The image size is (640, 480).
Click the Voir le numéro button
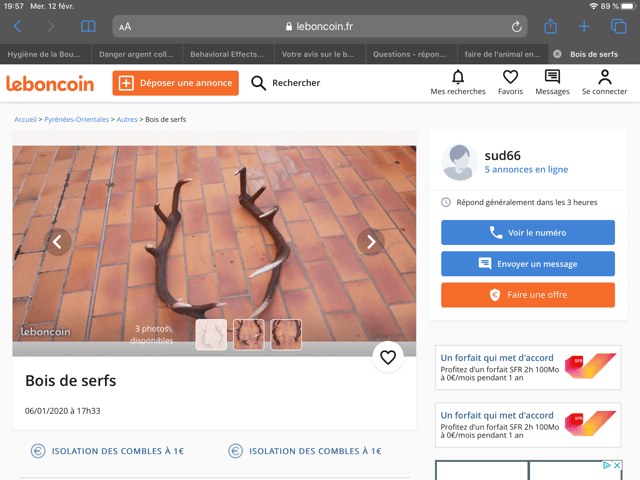(528, 233)
